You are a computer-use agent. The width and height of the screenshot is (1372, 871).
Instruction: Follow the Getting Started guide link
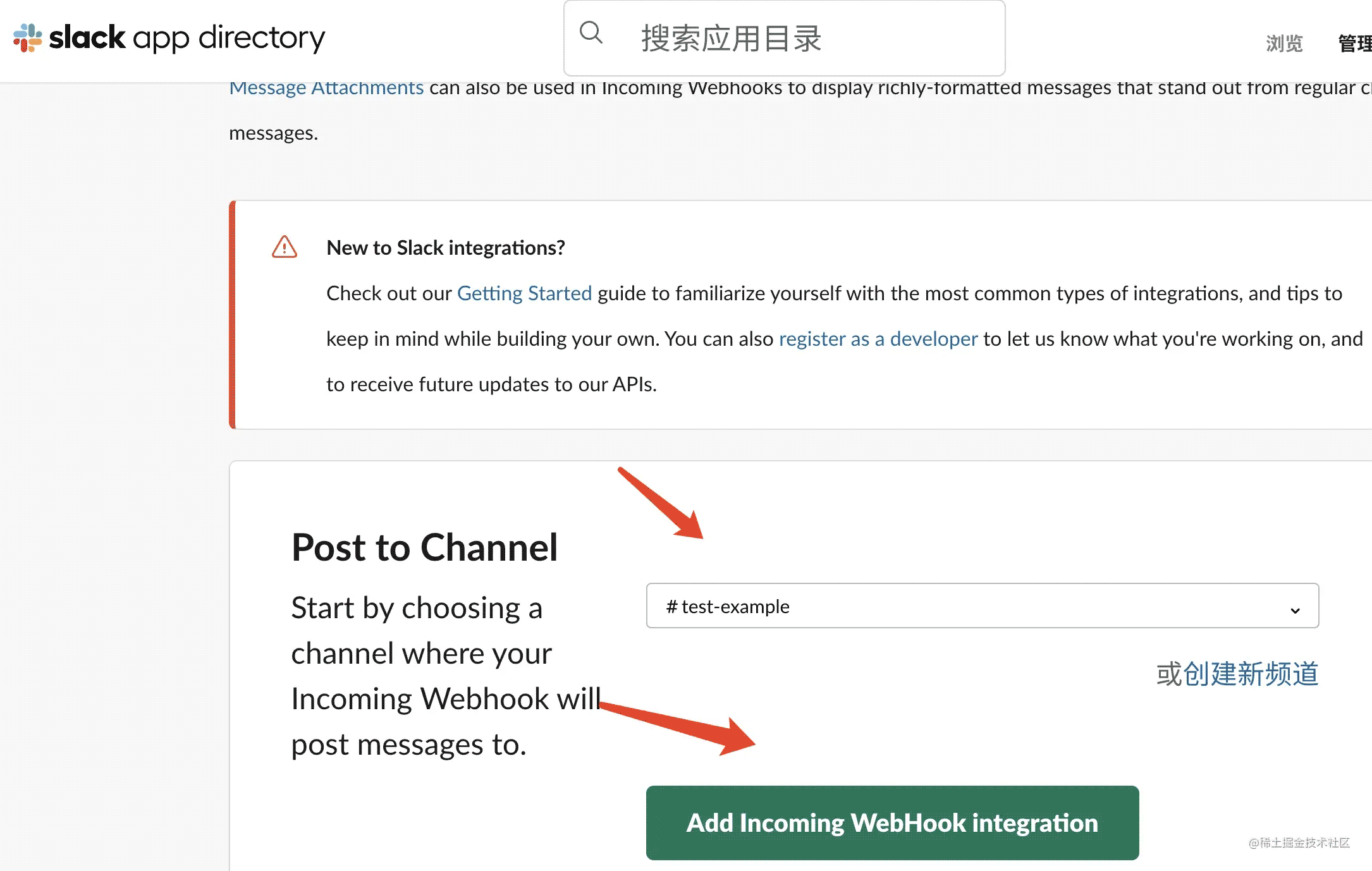pyautogui.click(x=524, y=293)
